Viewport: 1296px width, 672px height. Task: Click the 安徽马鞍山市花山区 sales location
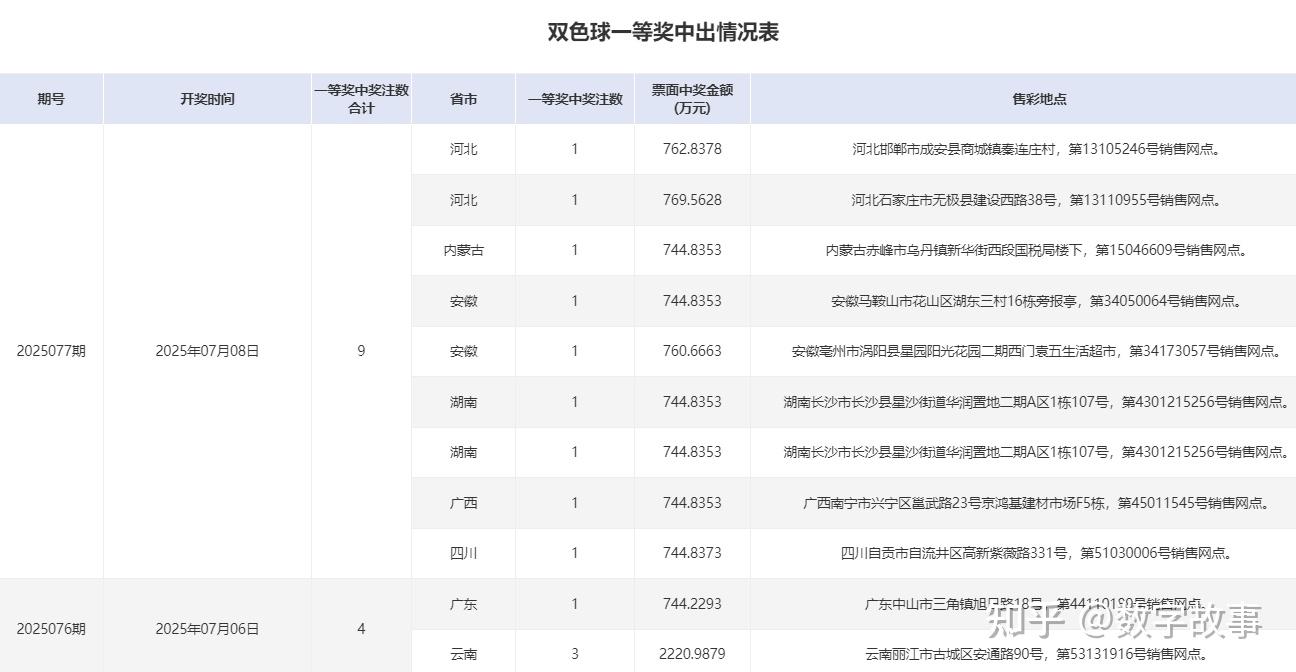tap(1039, 301)
